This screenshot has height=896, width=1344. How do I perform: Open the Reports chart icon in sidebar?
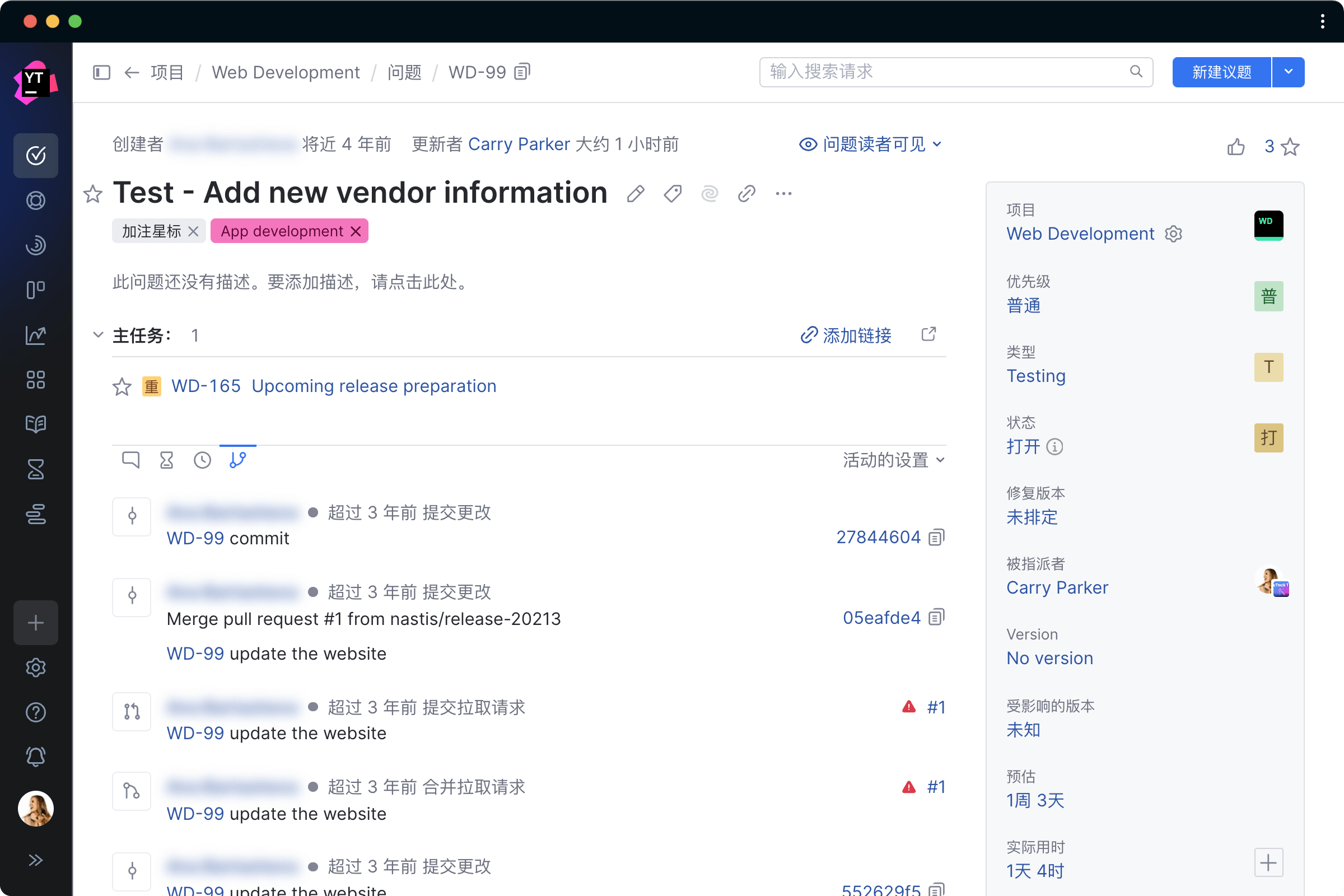[x=35, y=335]
